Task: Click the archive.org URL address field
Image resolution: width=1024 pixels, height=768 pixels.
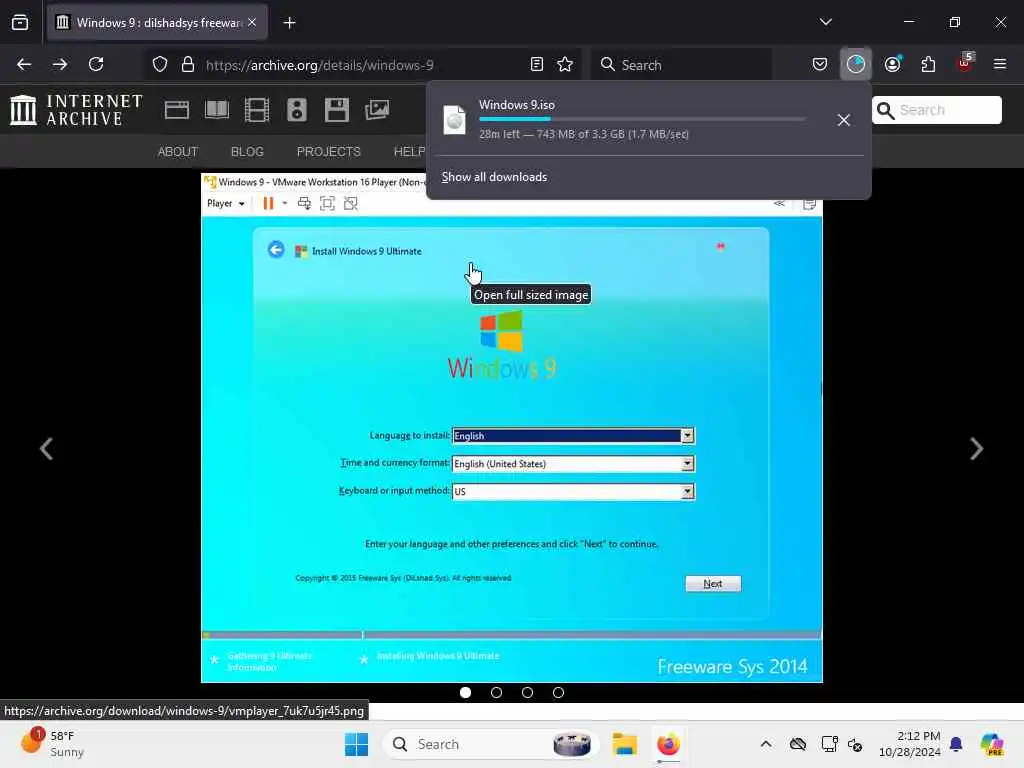Action: click(x=362, y=65)
